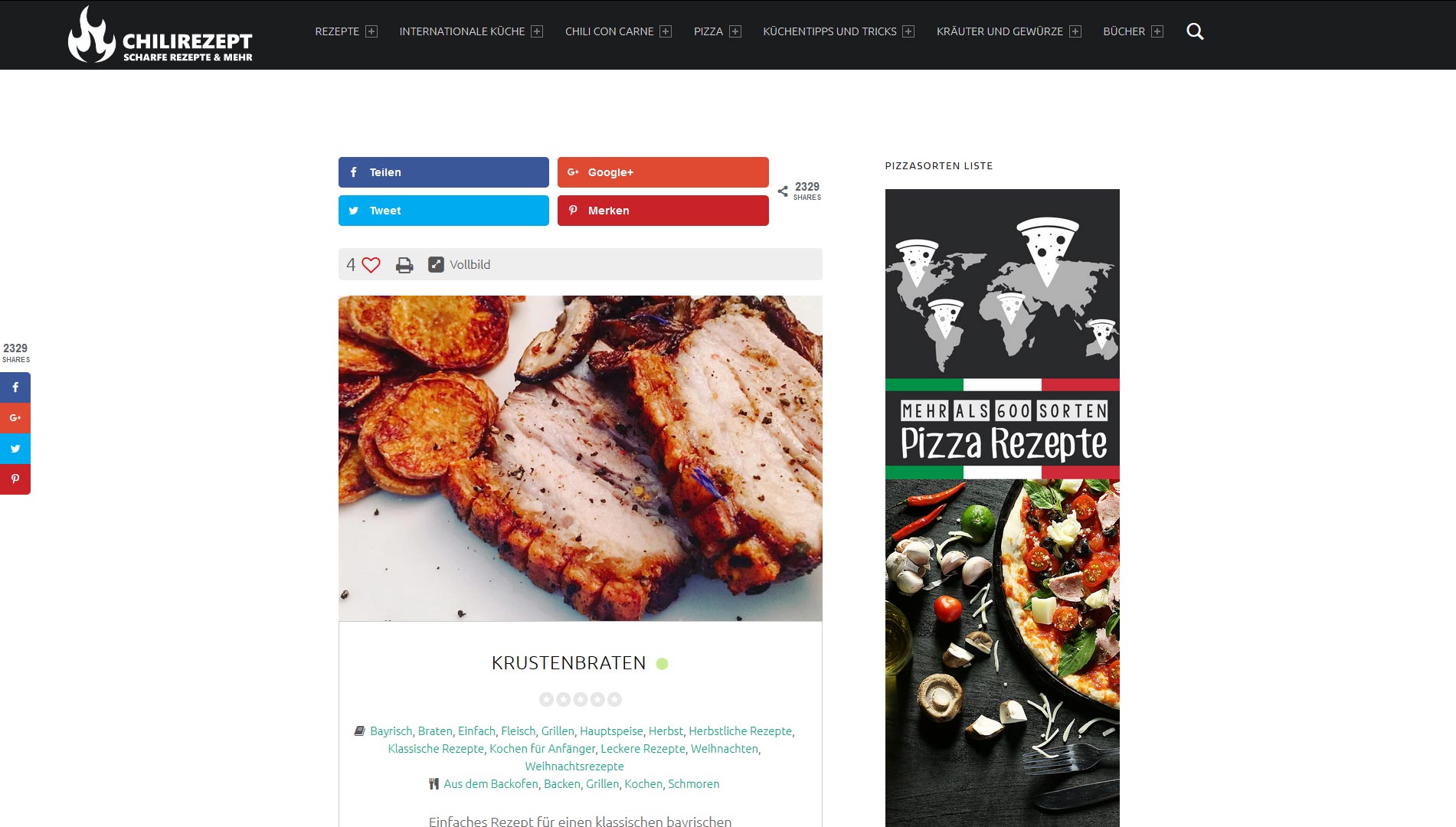Click the Pinterest Merken button
This screenshot has height=827, width=1456.
tap(663, 211)
